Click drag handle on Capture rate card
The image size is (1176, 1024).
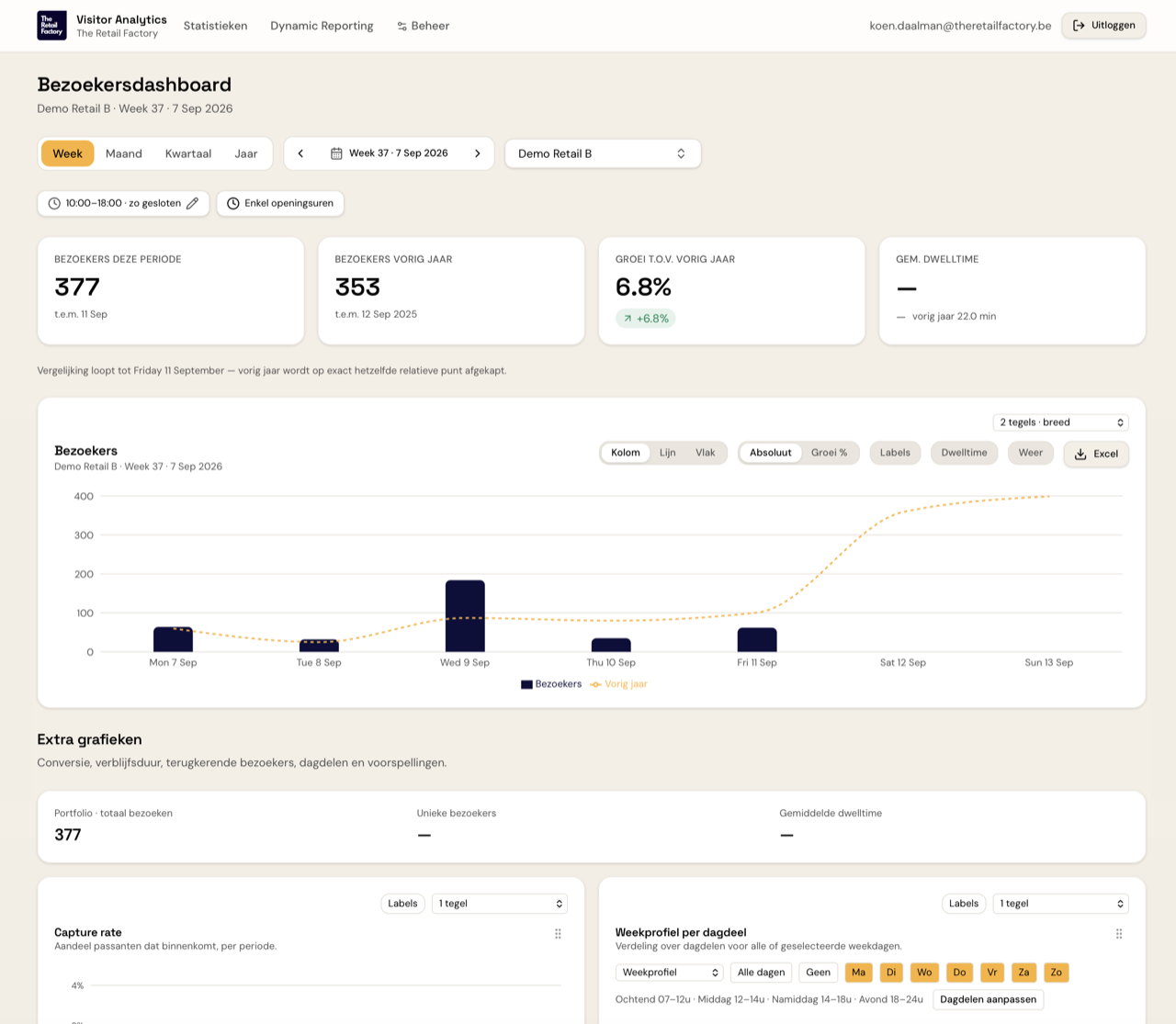pos(558,934)
